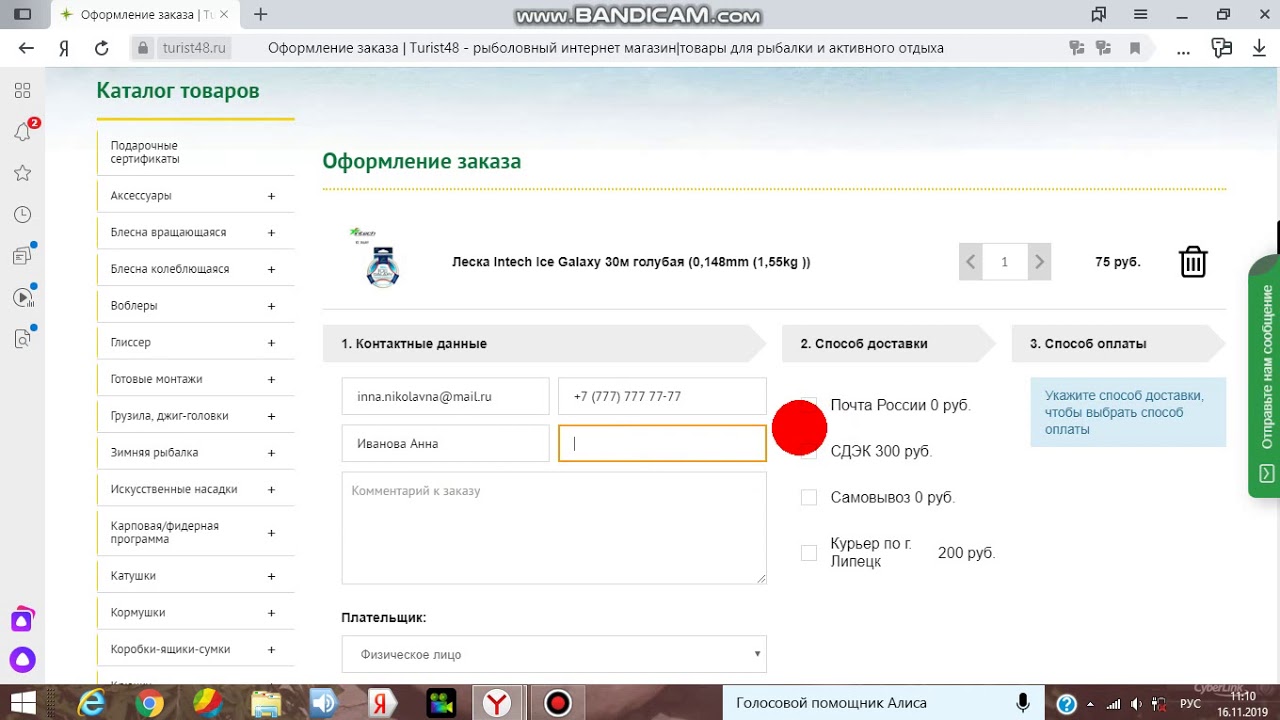Increase quantity with the right arrow

coord(1039,262)
